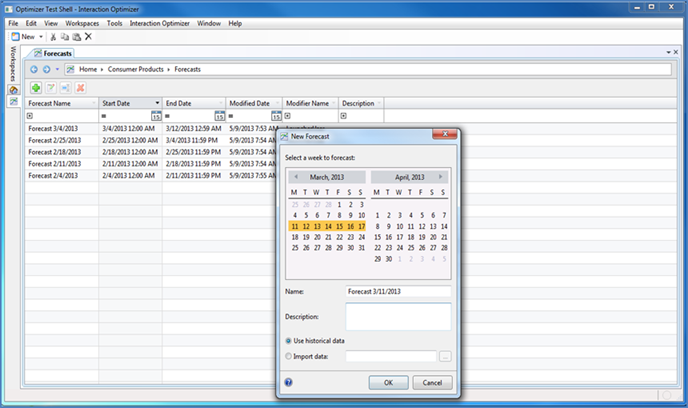Open the navigation history dropdown arrow
The image size is (688, 408).
pyautogui.click(x=58, y=69)
